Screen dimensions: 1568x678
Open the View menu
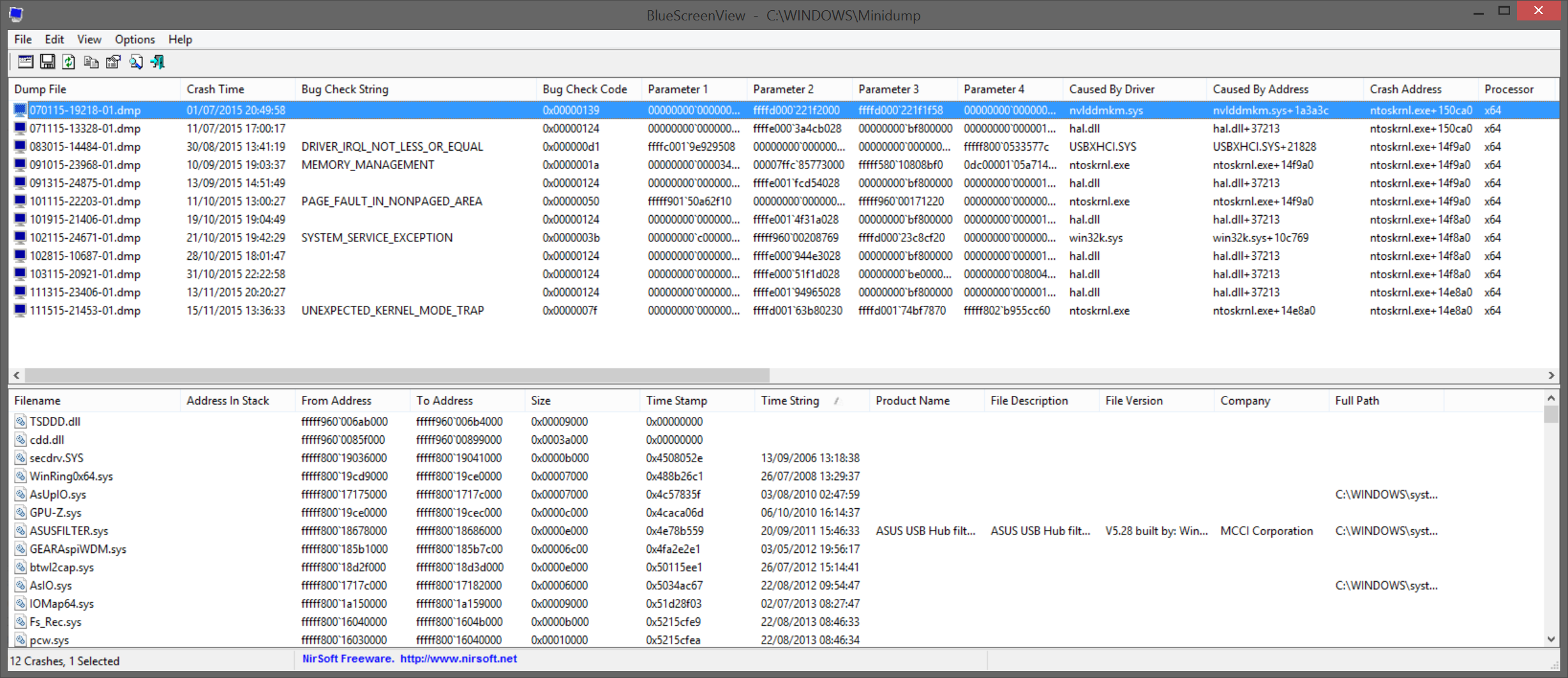pos(89,40)
